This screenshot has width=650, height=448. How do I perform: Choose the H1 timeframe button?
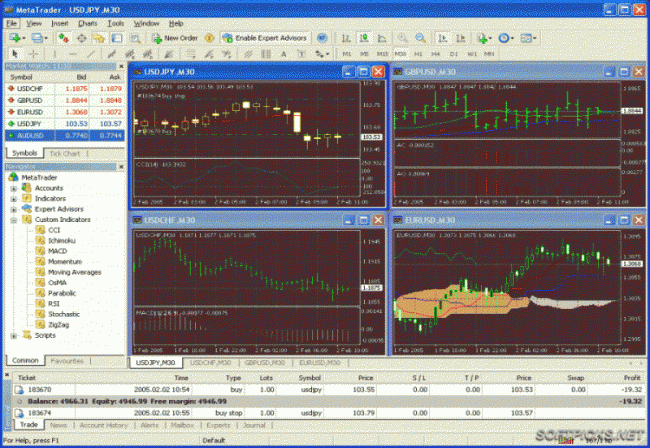[418, 54]
